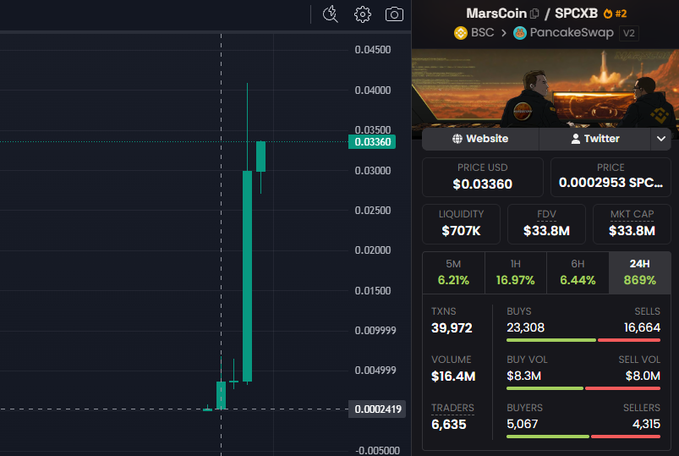The image size is (679, 456).
Task: Click the MarsCoin token name
Action: [x=496, y=13]
